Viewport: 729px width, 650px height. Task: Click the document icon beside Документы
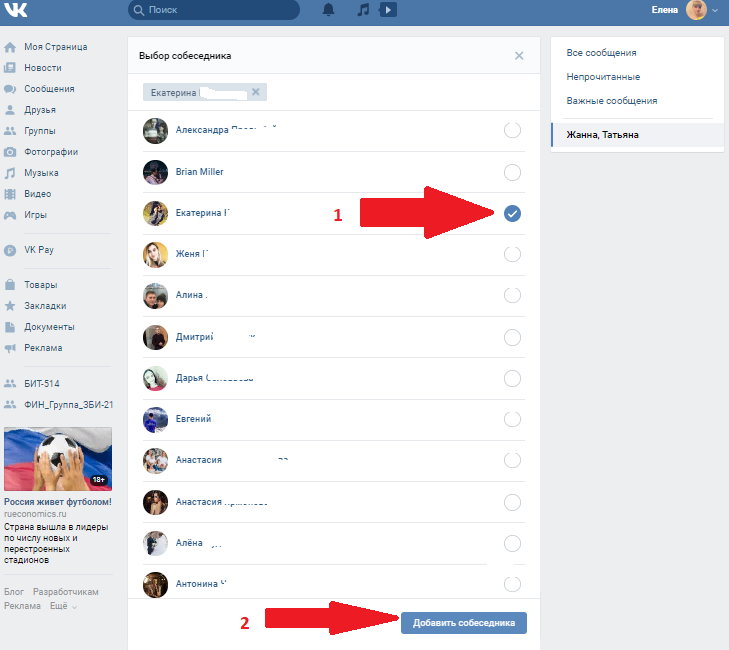pos(10,327)
